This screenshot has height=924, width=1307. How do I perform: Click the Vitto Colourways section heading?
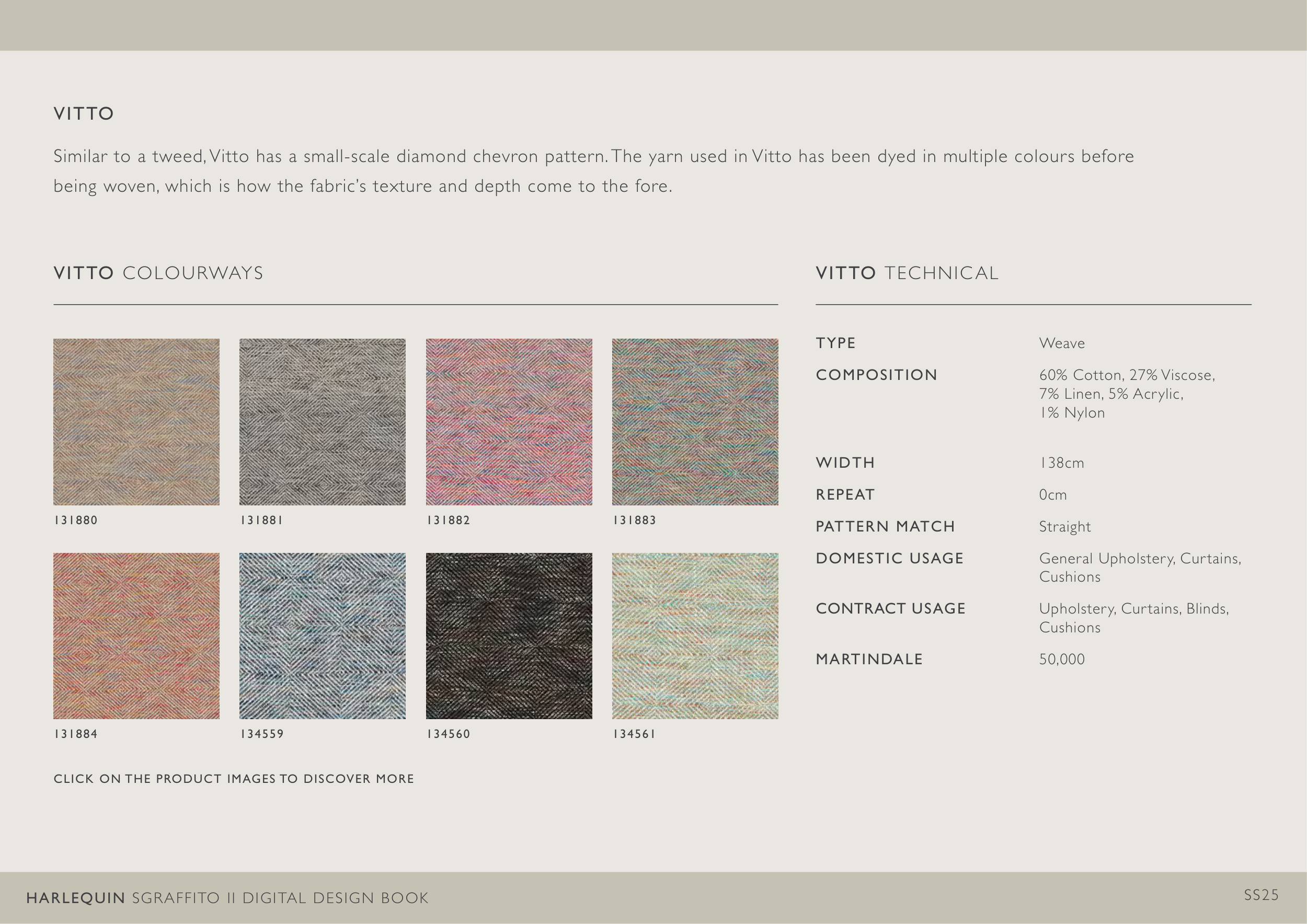(158, 273)
